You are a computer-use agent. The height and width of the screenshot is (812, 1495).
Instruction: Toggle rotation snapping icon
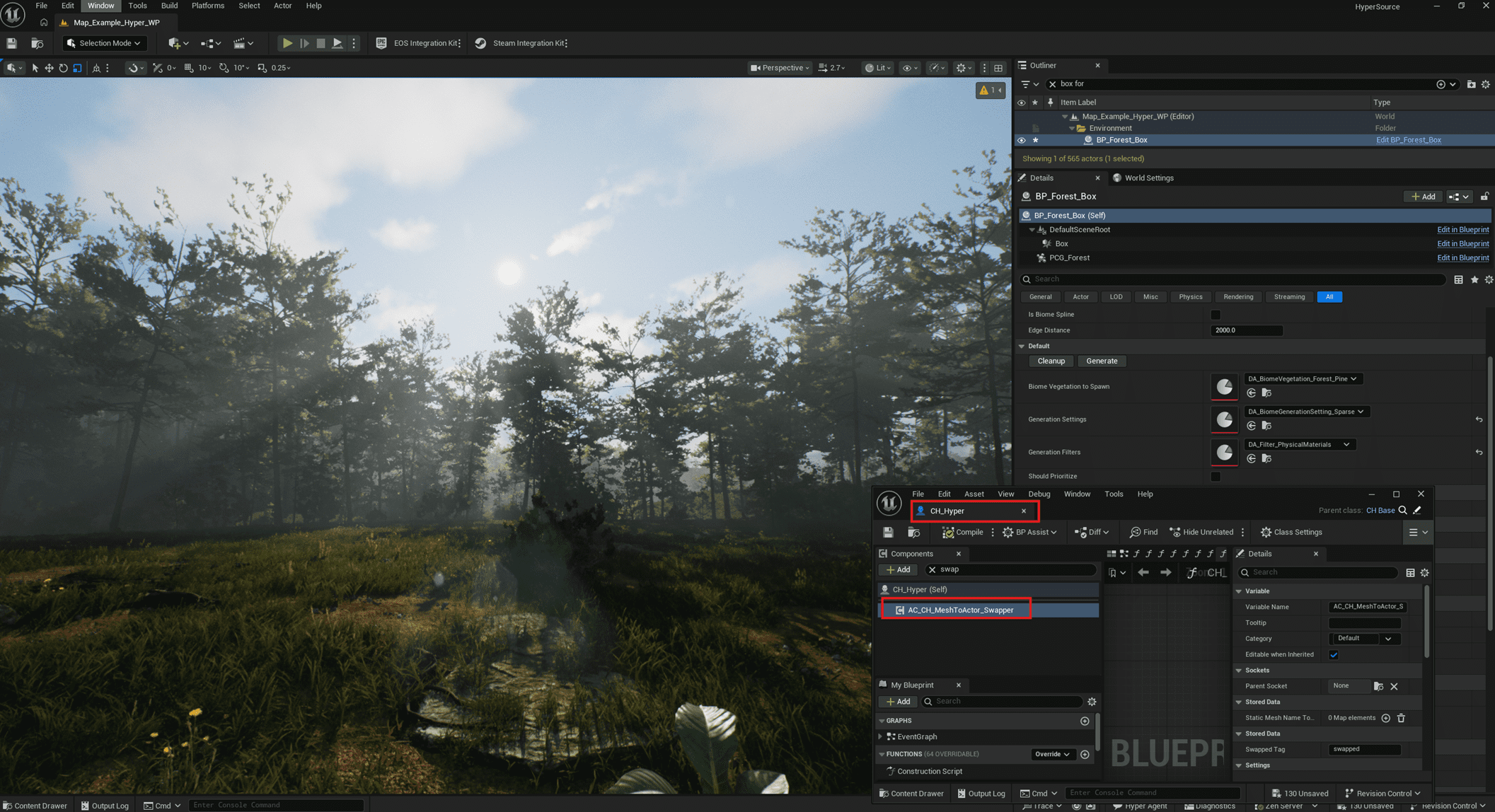tap(224, 68)
